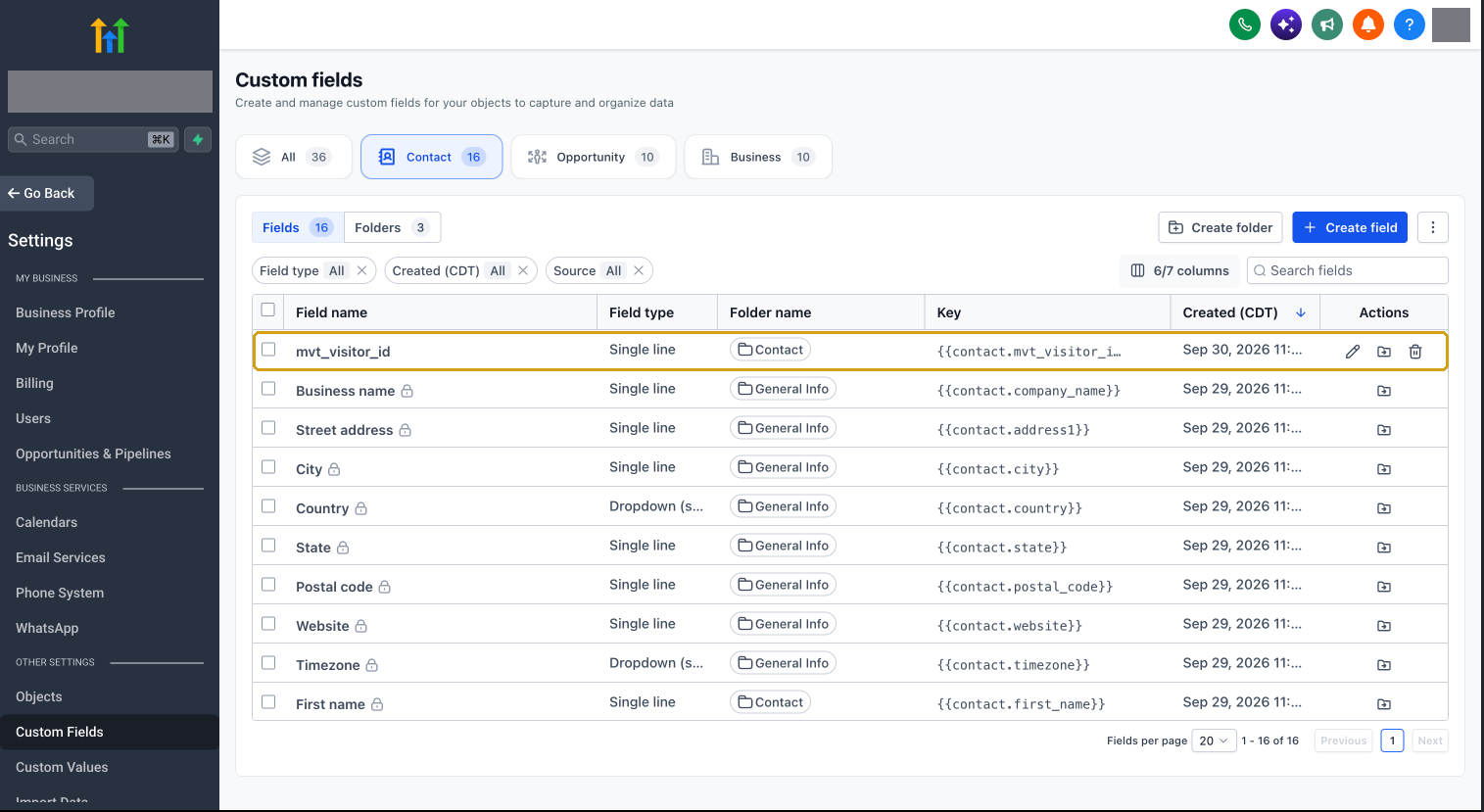The image size is (1484, 812).
Task: Click the Create folder button
Action: point(1221,227)
